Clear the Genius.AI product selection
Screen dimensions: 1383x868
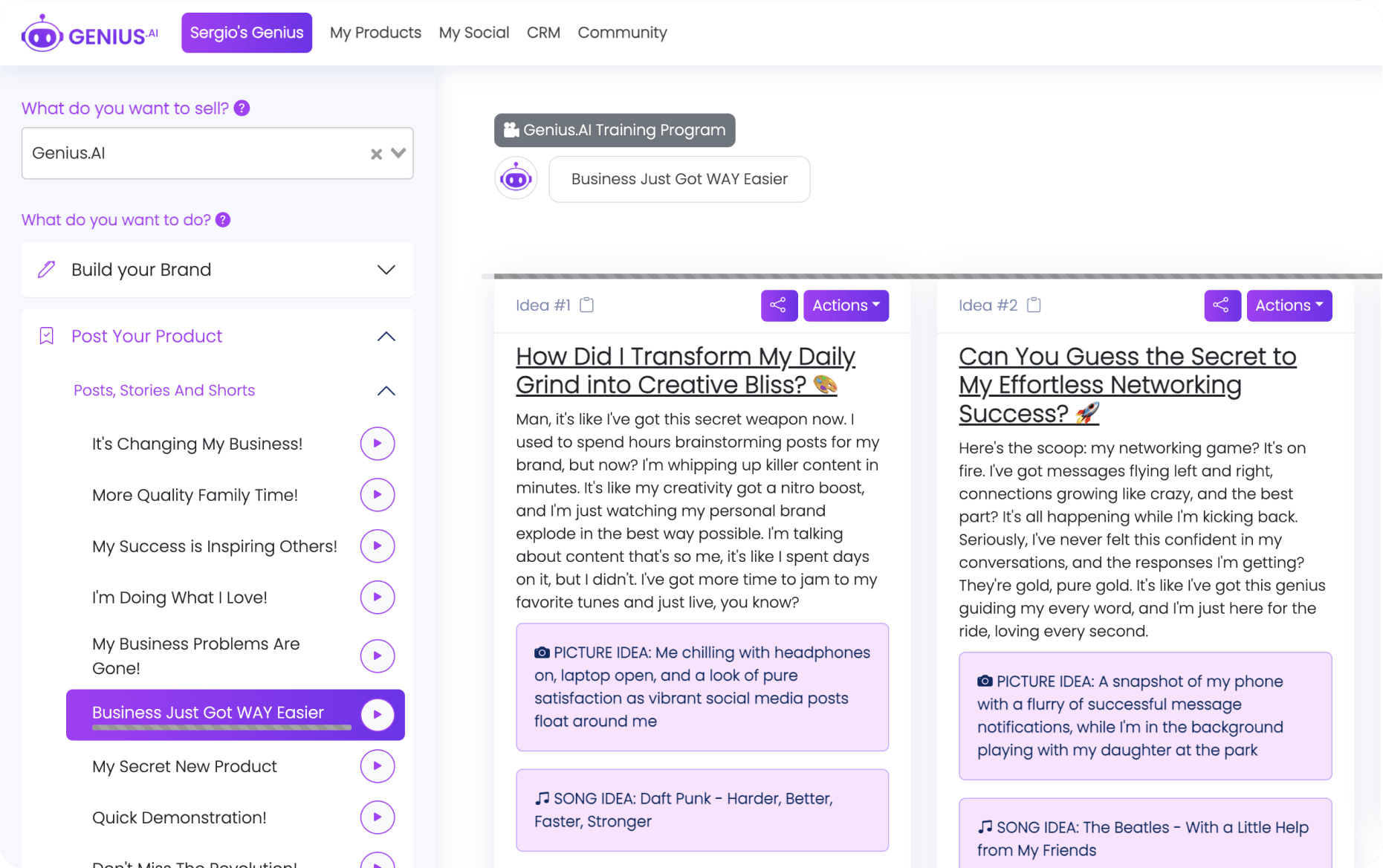coord(376,154)
